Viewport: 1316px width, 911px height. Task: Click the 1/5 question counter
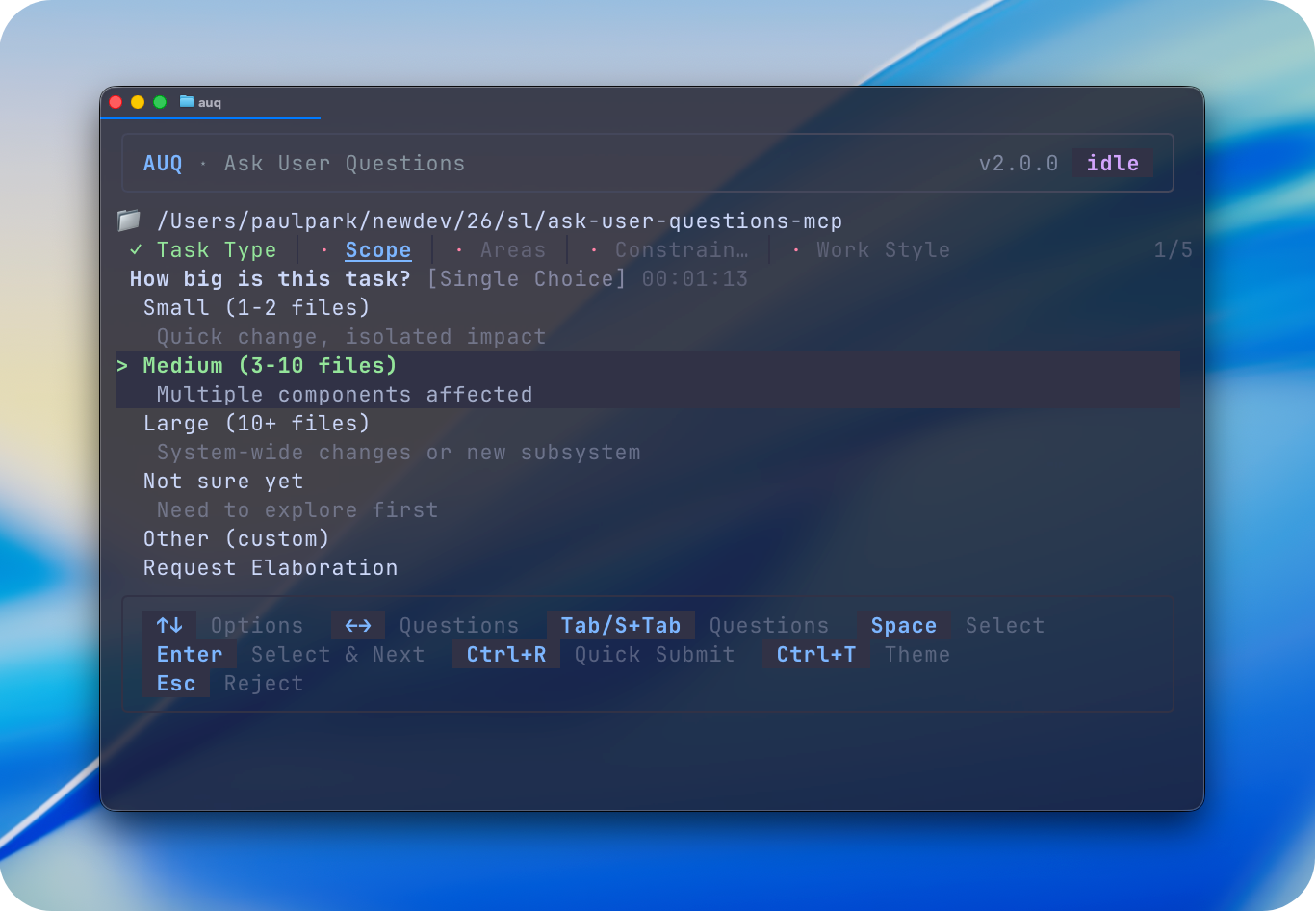(x=1174, y=250)
